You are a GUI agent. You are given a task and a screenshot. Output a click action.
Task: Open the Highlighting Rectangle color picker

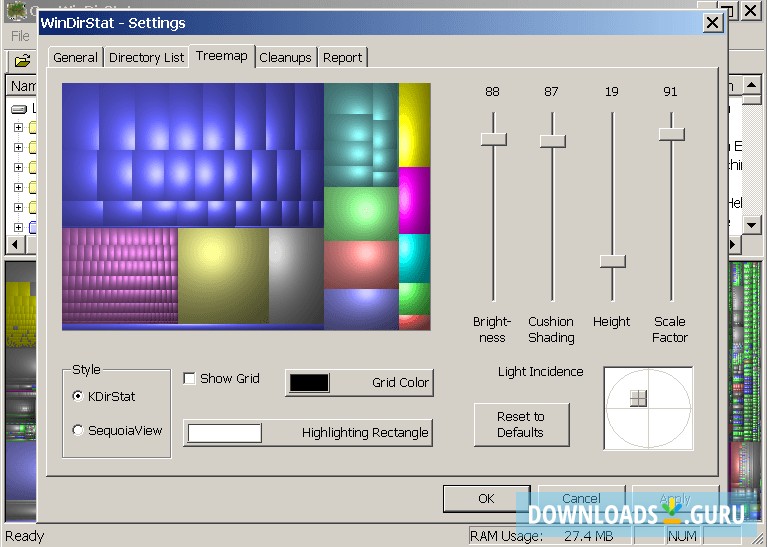coord(308,433)
